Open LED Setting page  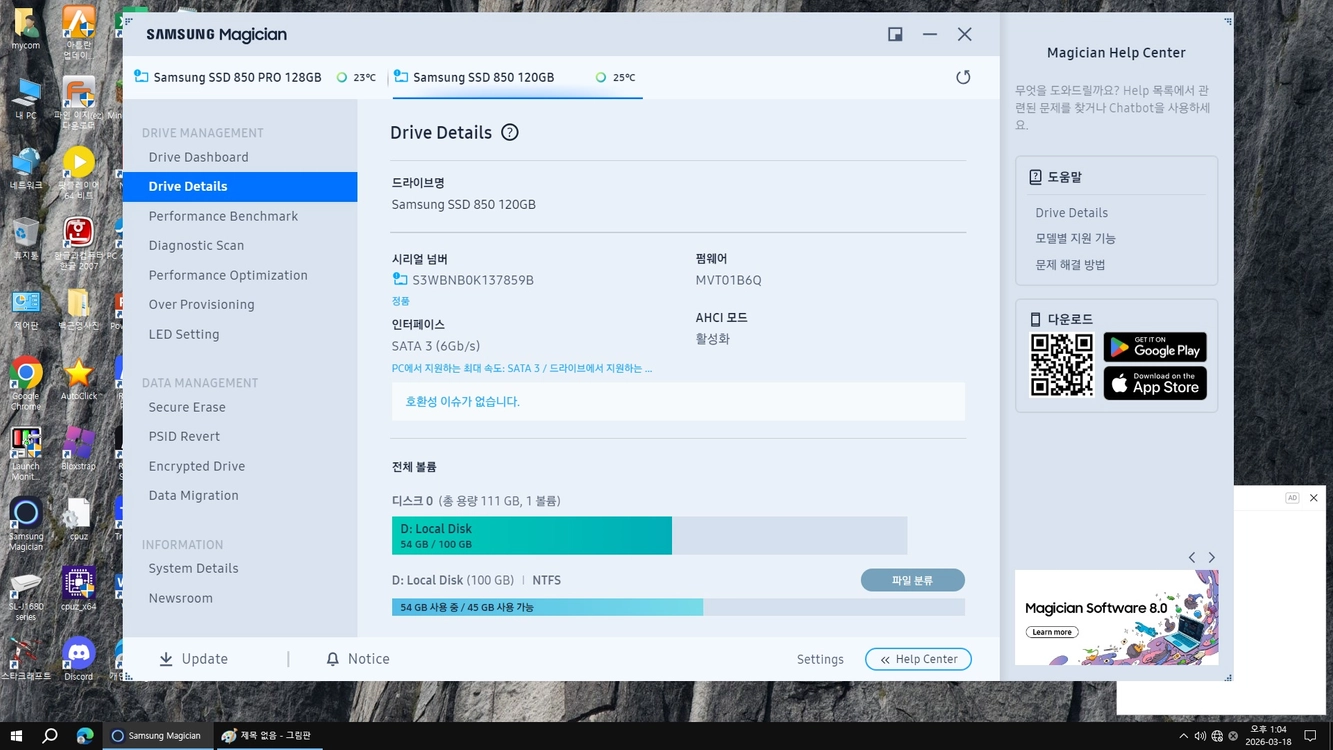coord(184,334)
